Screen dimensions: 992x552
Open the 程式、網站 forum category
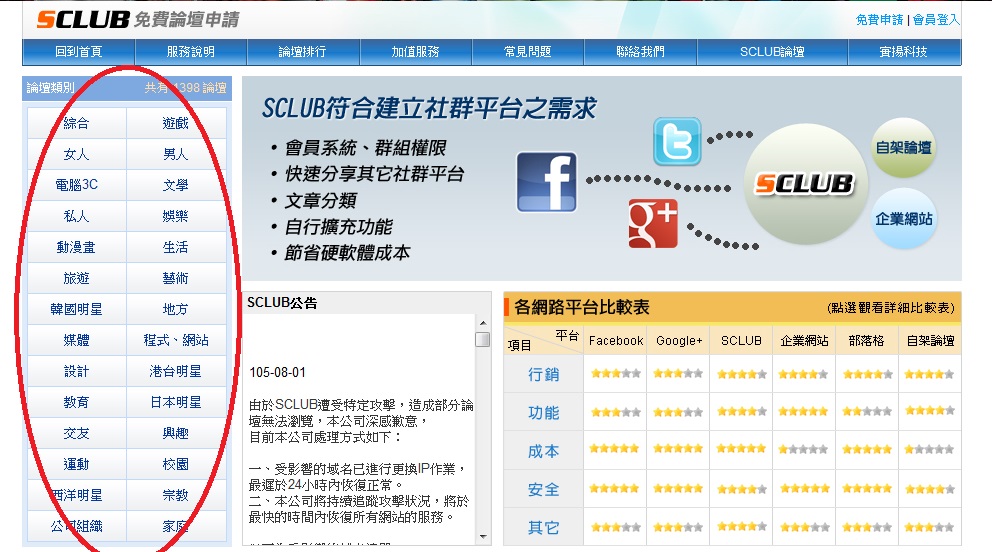[176, 340]
